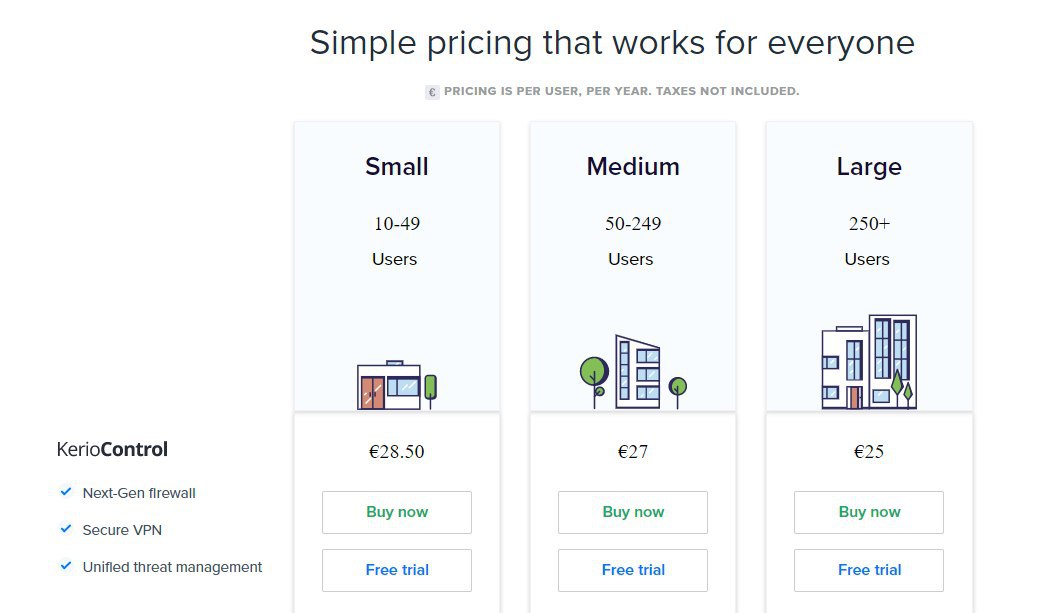Select the Medium plan heading
The height and width of the screenshot is (613, 1056).
click(x=633, y=166)
